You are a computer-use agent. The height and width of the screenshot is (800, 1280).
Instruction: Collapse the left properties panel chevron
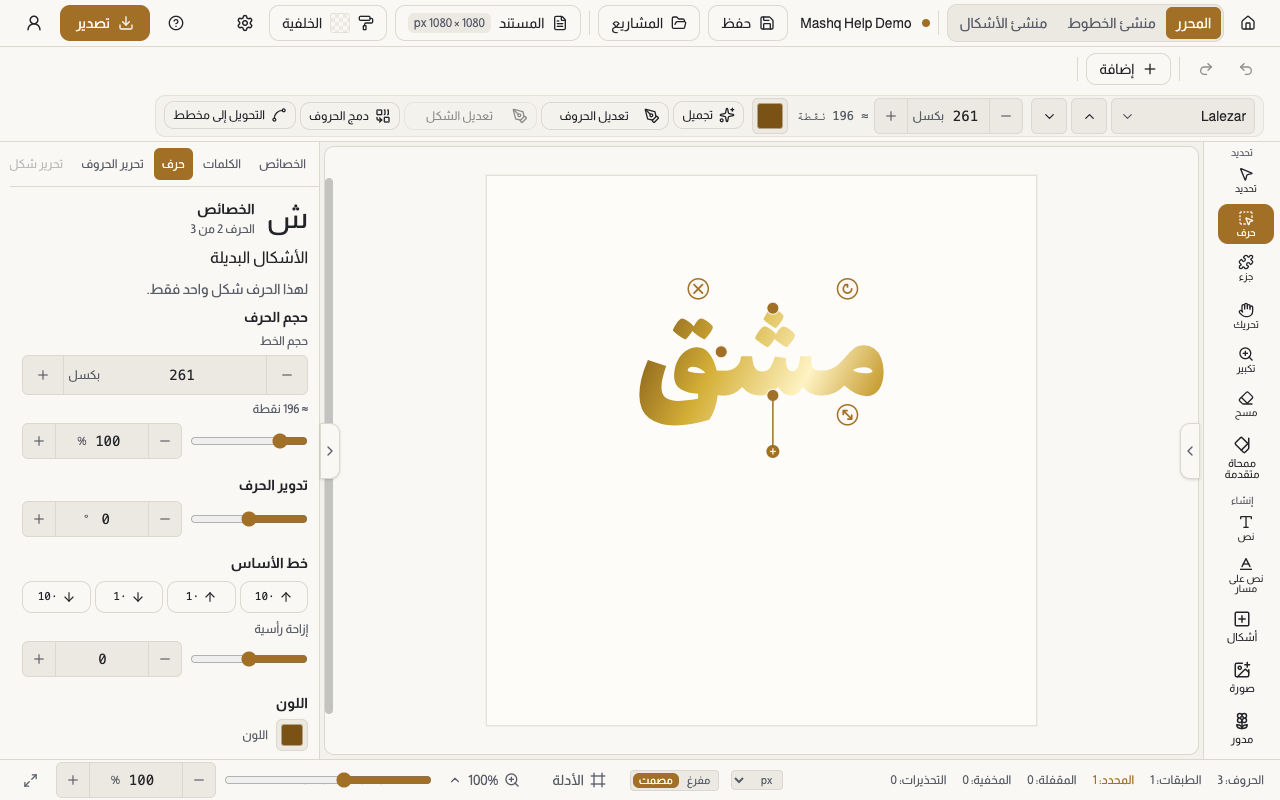point(330,451)
